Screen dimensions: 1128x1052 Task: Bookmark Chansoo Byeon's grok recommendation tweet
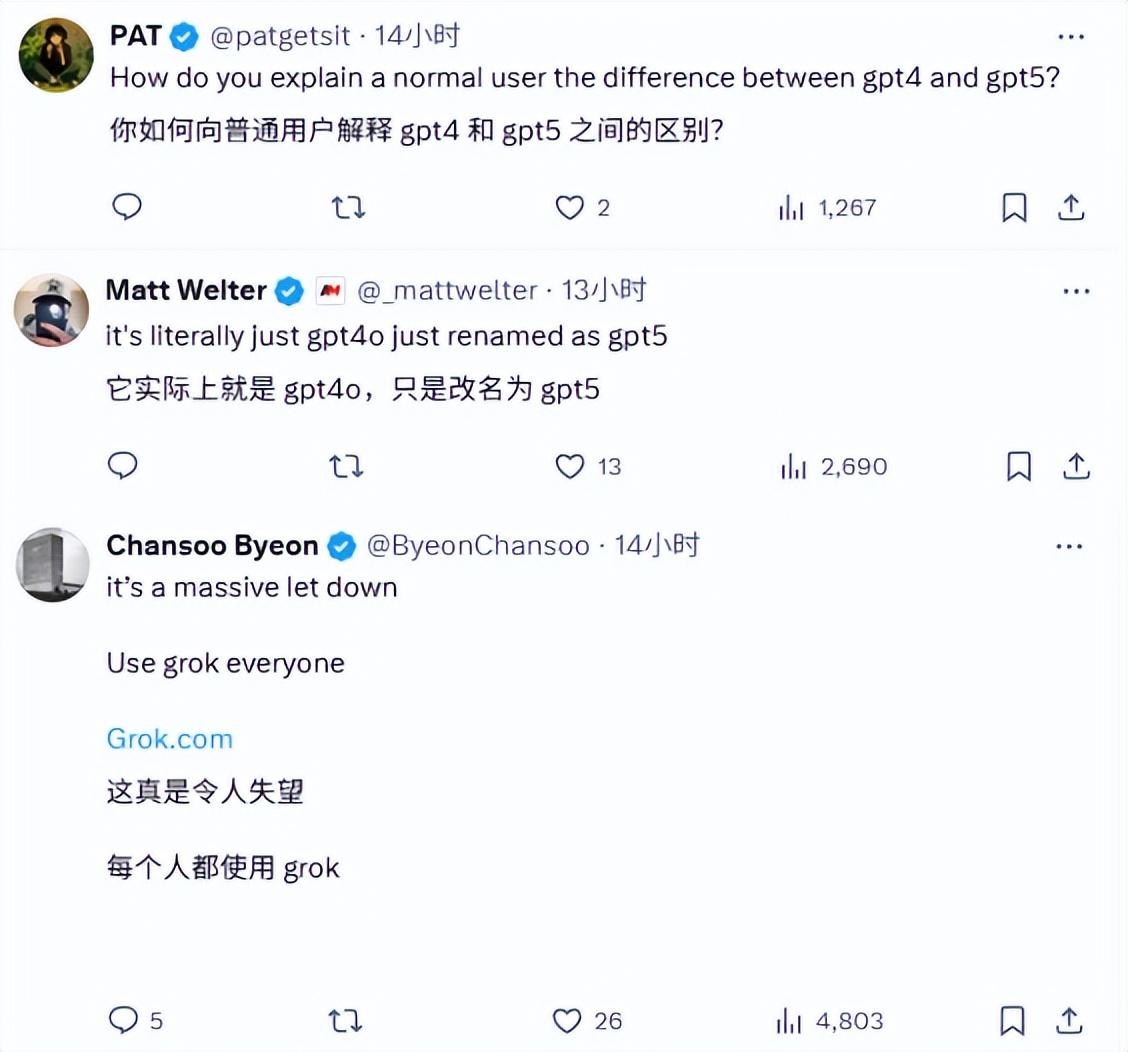tap(1010, 1020)
